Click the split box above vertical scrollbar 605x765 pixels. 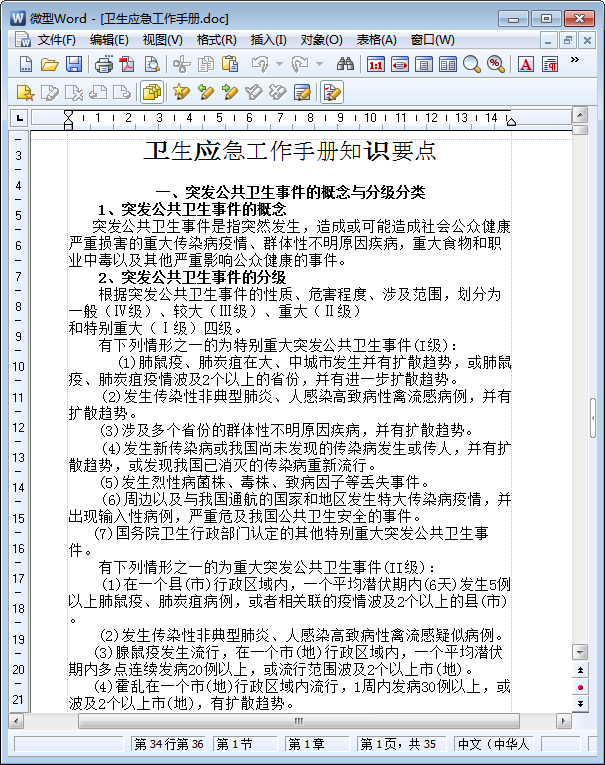pyautogui.click(x=580, y=130)
